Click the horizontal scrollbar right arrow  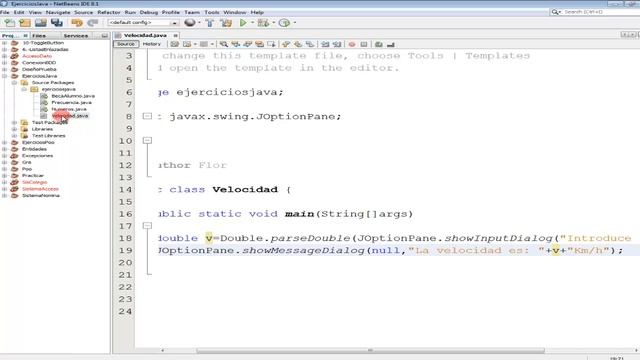pos(636,351)
